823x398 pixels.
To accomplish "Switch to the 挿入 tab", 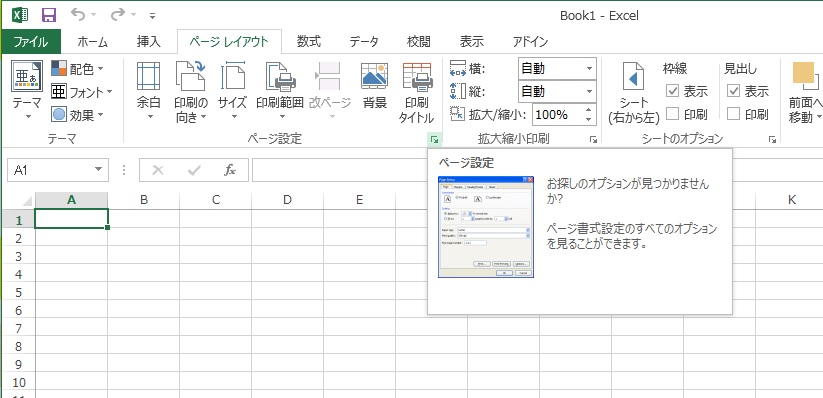I will pyautogui.click(x=149, y=42).
